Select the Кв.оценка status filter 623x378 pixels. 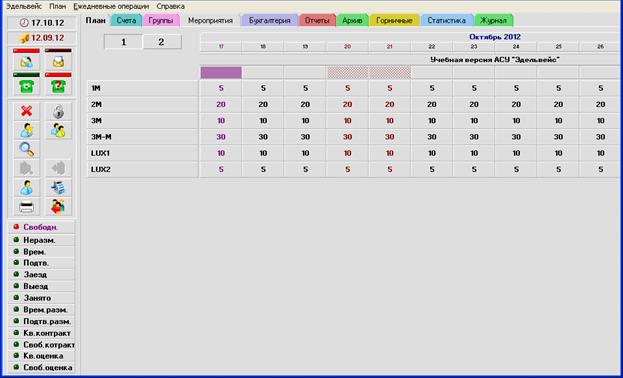point(41,356)
